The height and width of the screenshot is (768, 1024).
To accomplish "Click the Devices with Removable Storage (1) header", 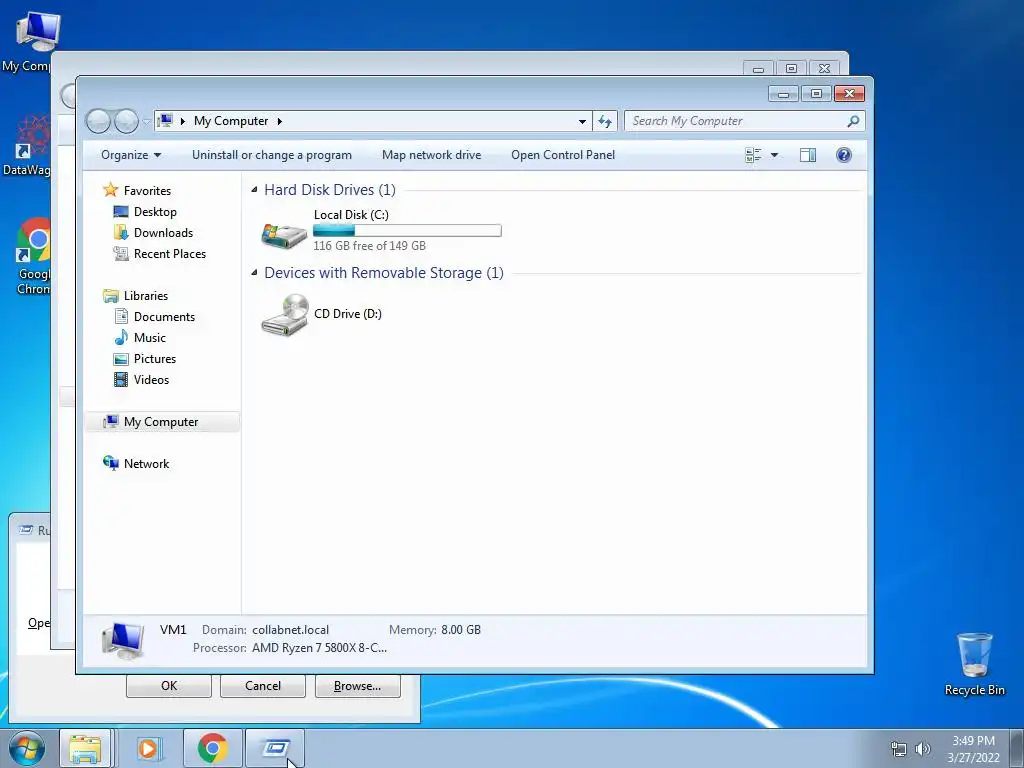I will pos(384,272).
